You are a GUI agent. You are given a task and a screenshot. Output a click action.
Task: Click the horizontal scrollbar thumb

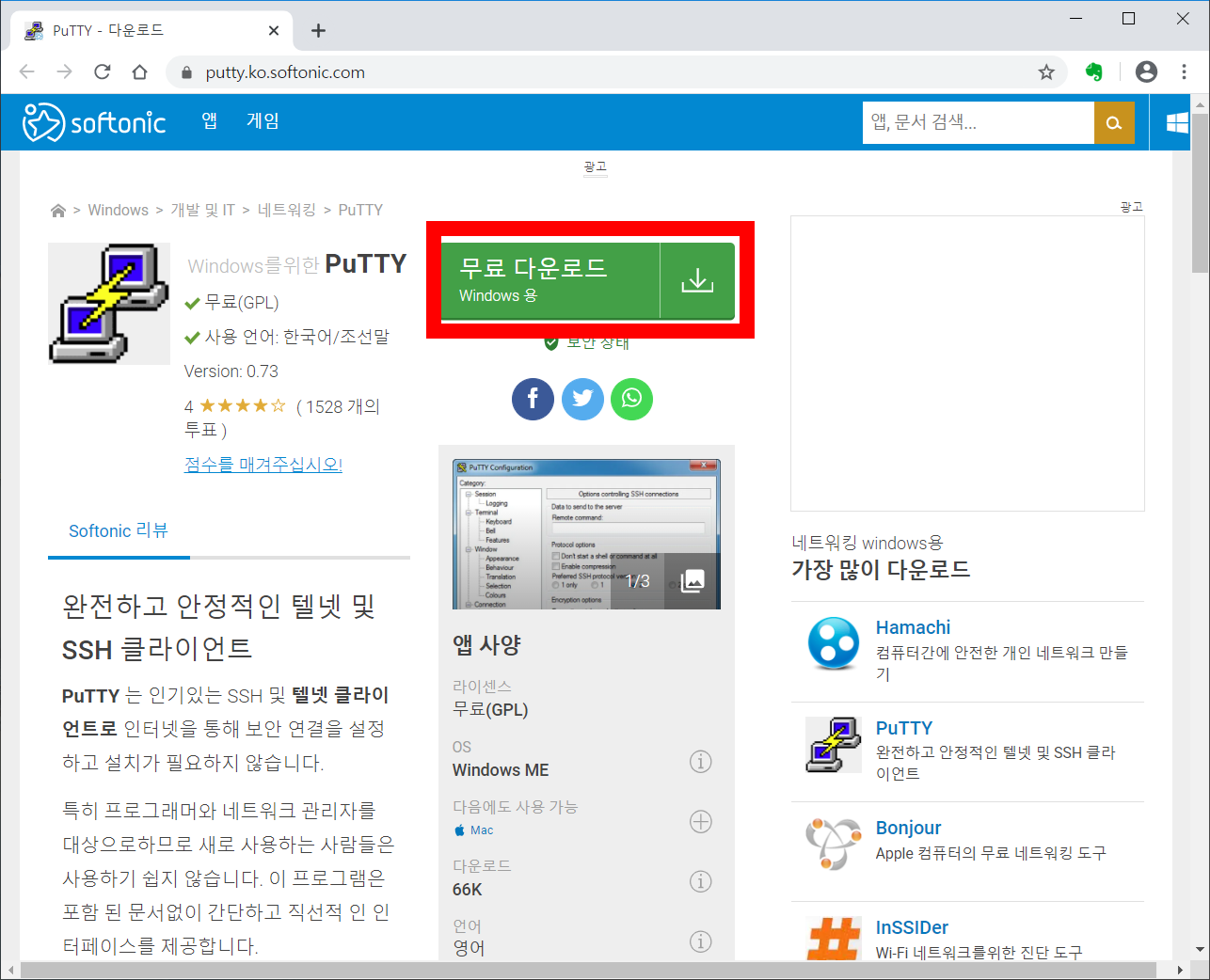588,970
